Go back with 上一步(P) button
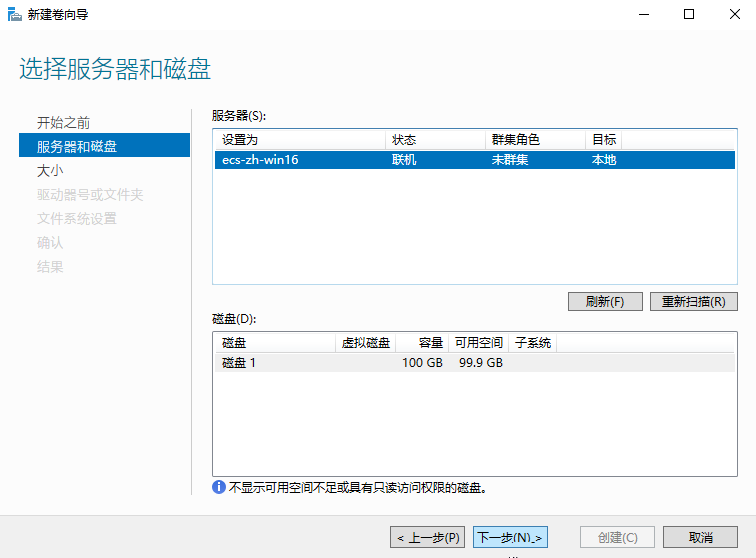756x558 pixels. point(427,538)
